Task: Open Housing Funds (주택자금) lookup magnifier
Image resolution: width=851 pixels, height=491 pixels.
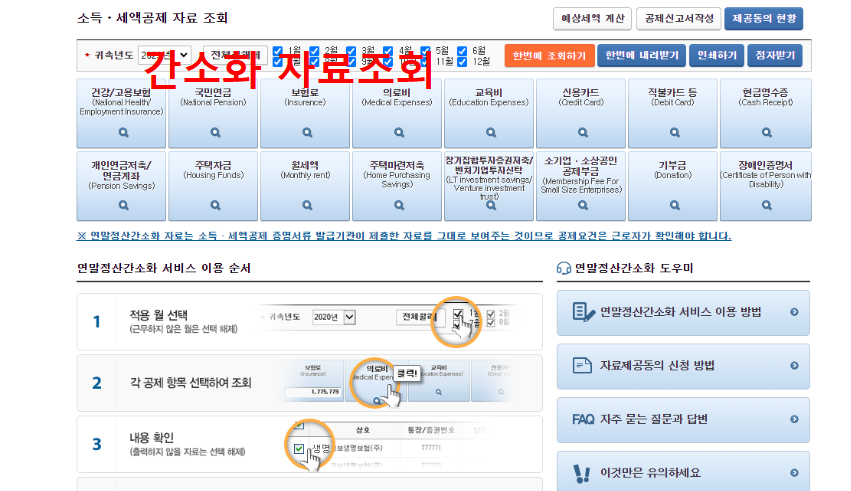Action: [215, 205]
